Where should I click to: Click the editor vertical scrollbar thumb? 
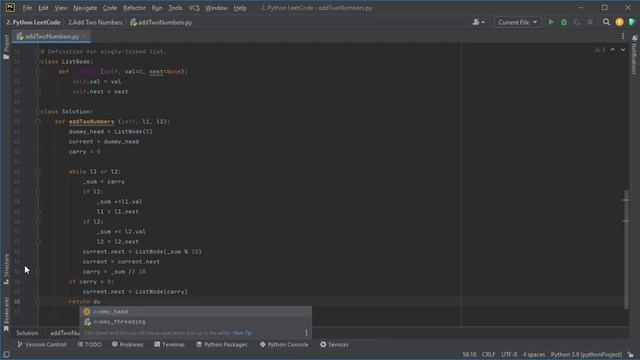click(626, 249)
